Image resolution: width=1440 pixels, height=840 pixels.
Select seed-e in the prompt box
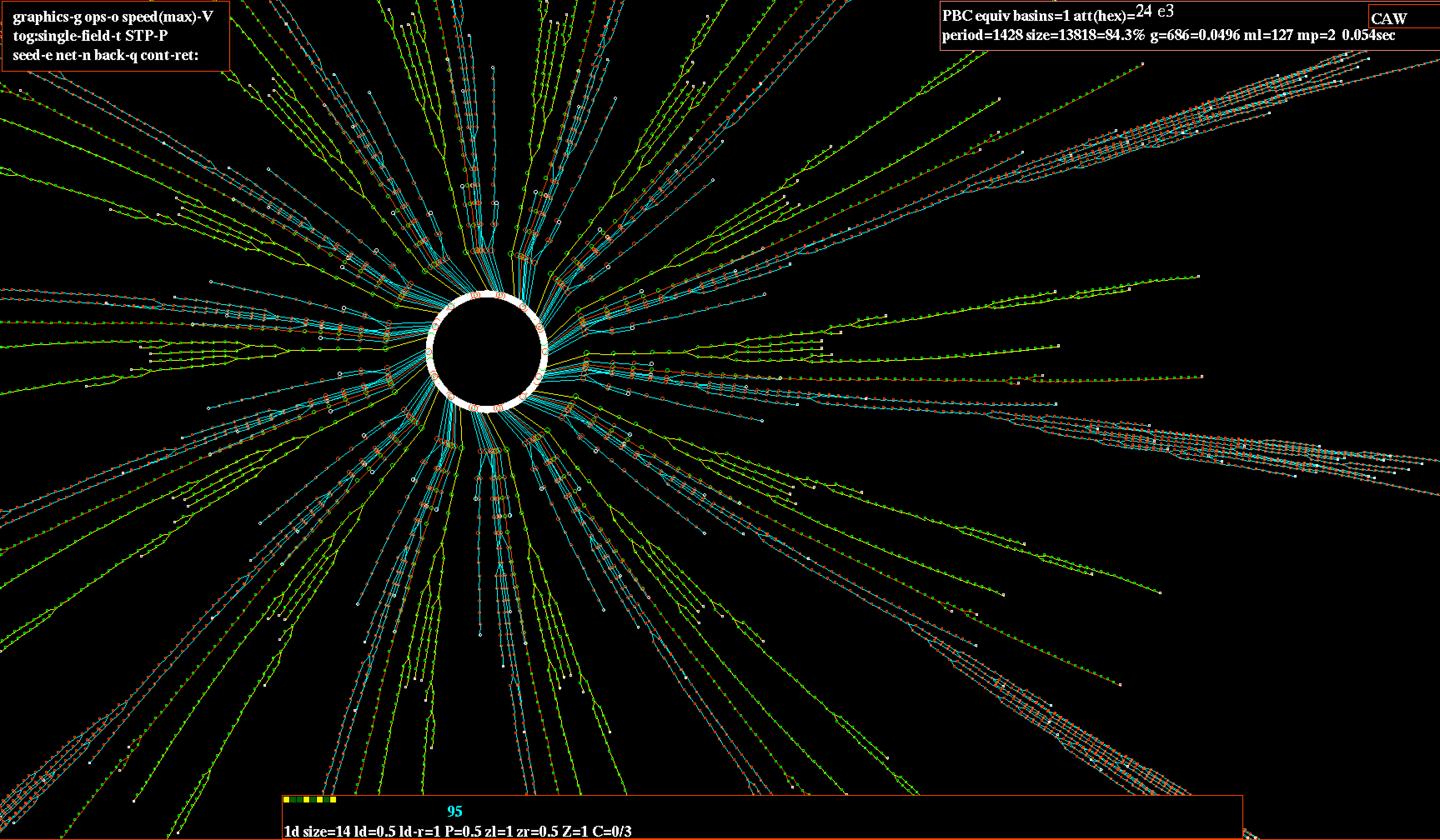pos(32,55)
